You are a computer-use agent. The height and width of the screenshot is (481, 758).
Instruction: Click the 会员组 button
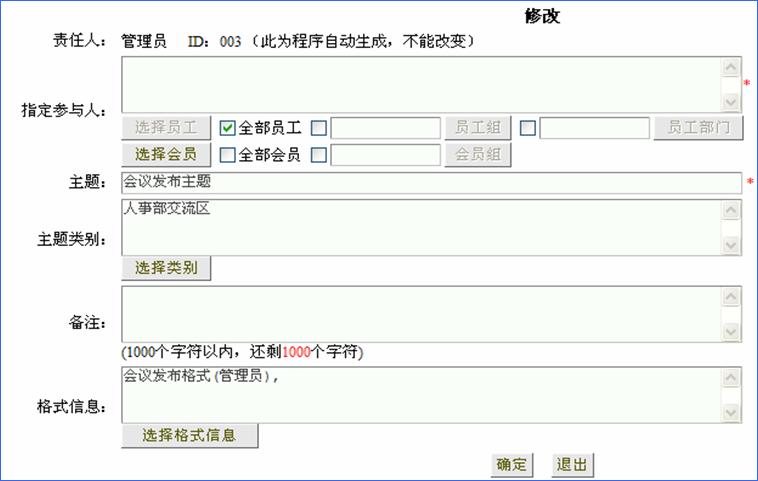click(477, 155)
